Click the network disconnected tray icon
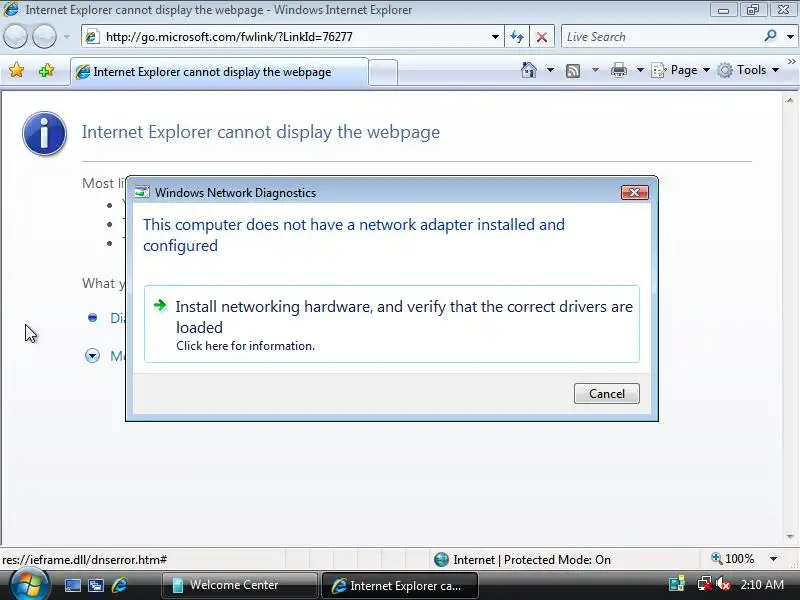 [x=705, y=584]
